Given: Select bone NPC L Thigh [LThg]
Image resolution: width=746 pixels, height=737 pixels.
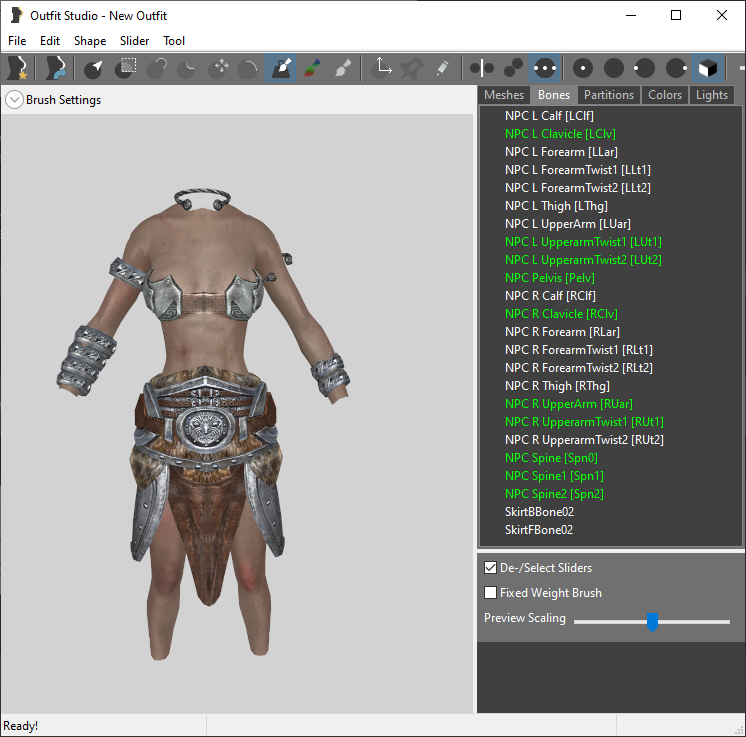Looking at the screenshot, I should point(556,206).
